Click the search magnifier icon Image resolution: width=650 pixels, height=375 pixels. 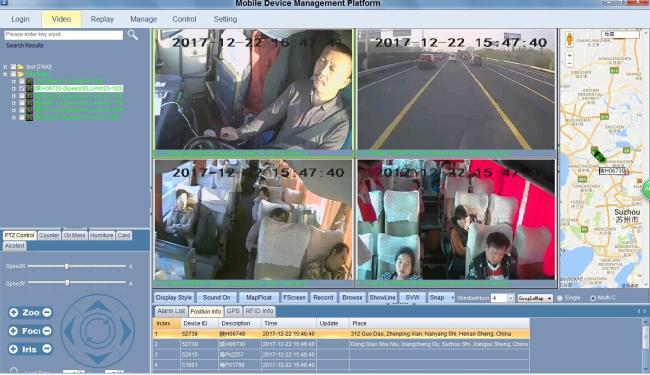point(133,35)
